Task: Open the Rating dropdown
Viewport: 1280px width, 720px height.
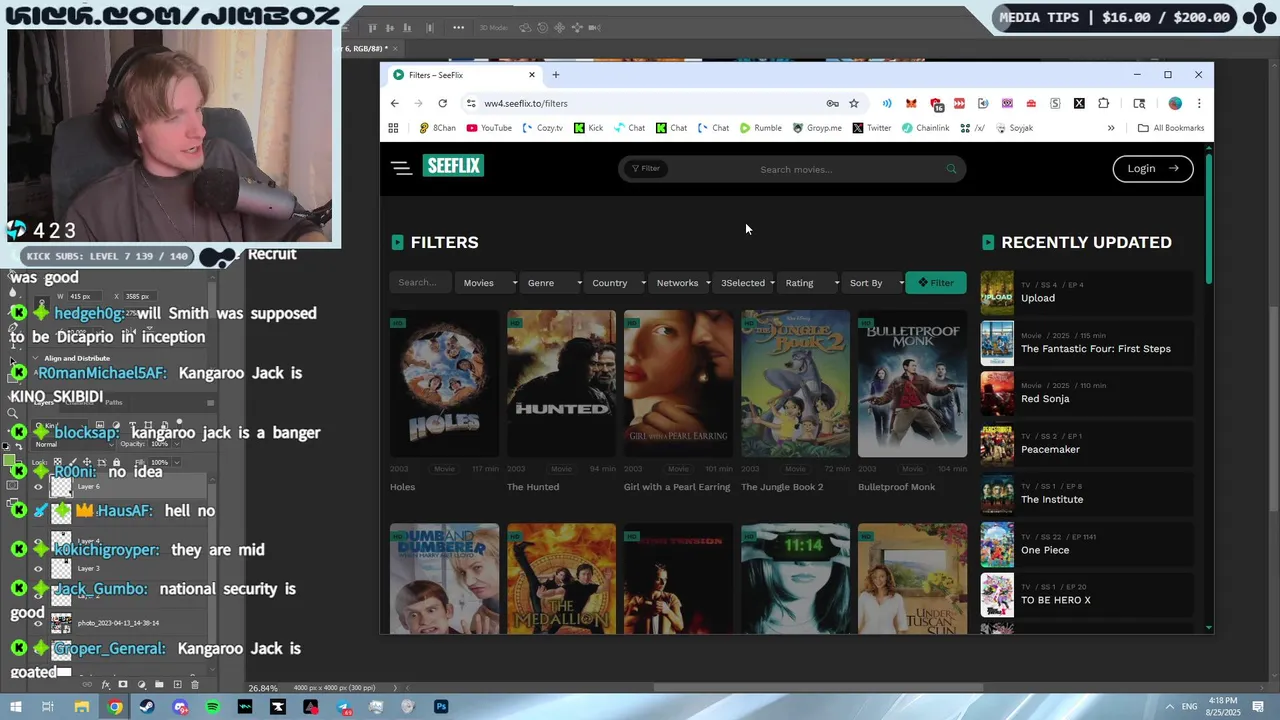Action: coord(809,283)
